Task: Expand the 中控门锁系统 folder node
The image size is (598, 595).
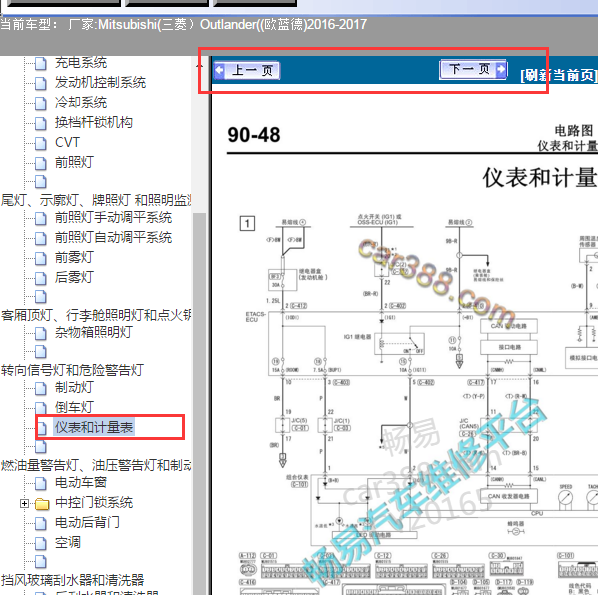Action: [x=24, y=503]
